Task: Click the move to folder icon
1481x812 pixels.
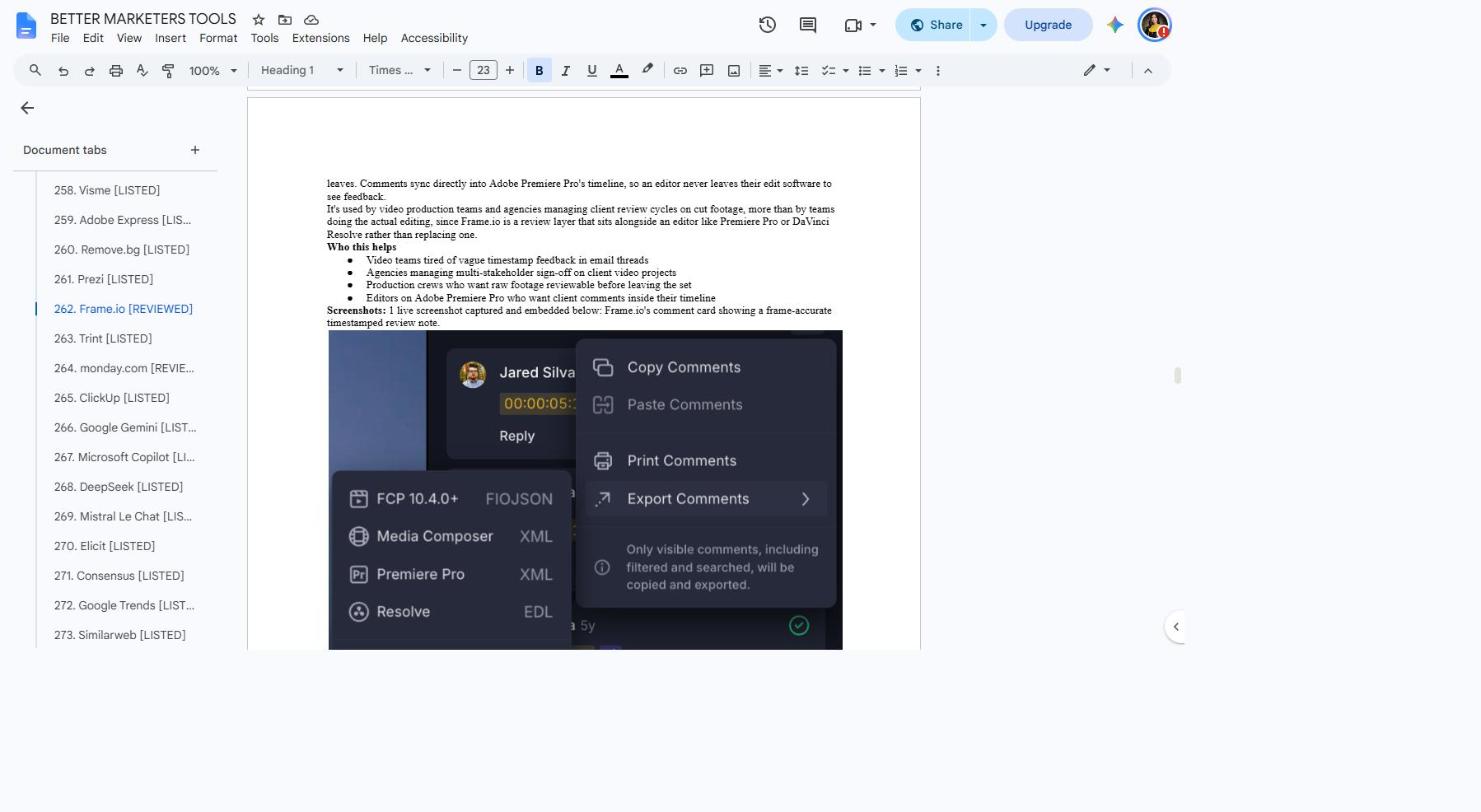Action: click(x=285, y=20)
